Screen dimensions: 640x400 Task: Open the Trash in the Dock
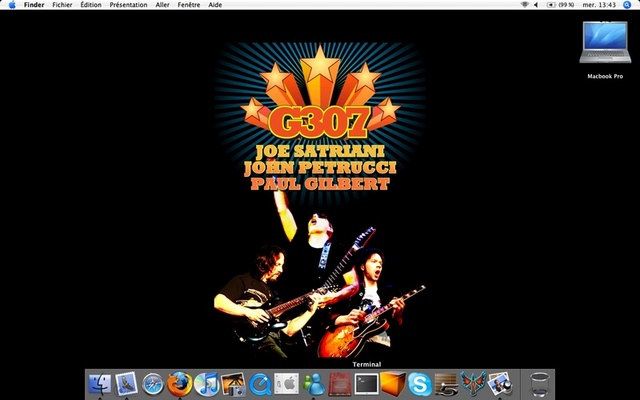tap(540, 384)
